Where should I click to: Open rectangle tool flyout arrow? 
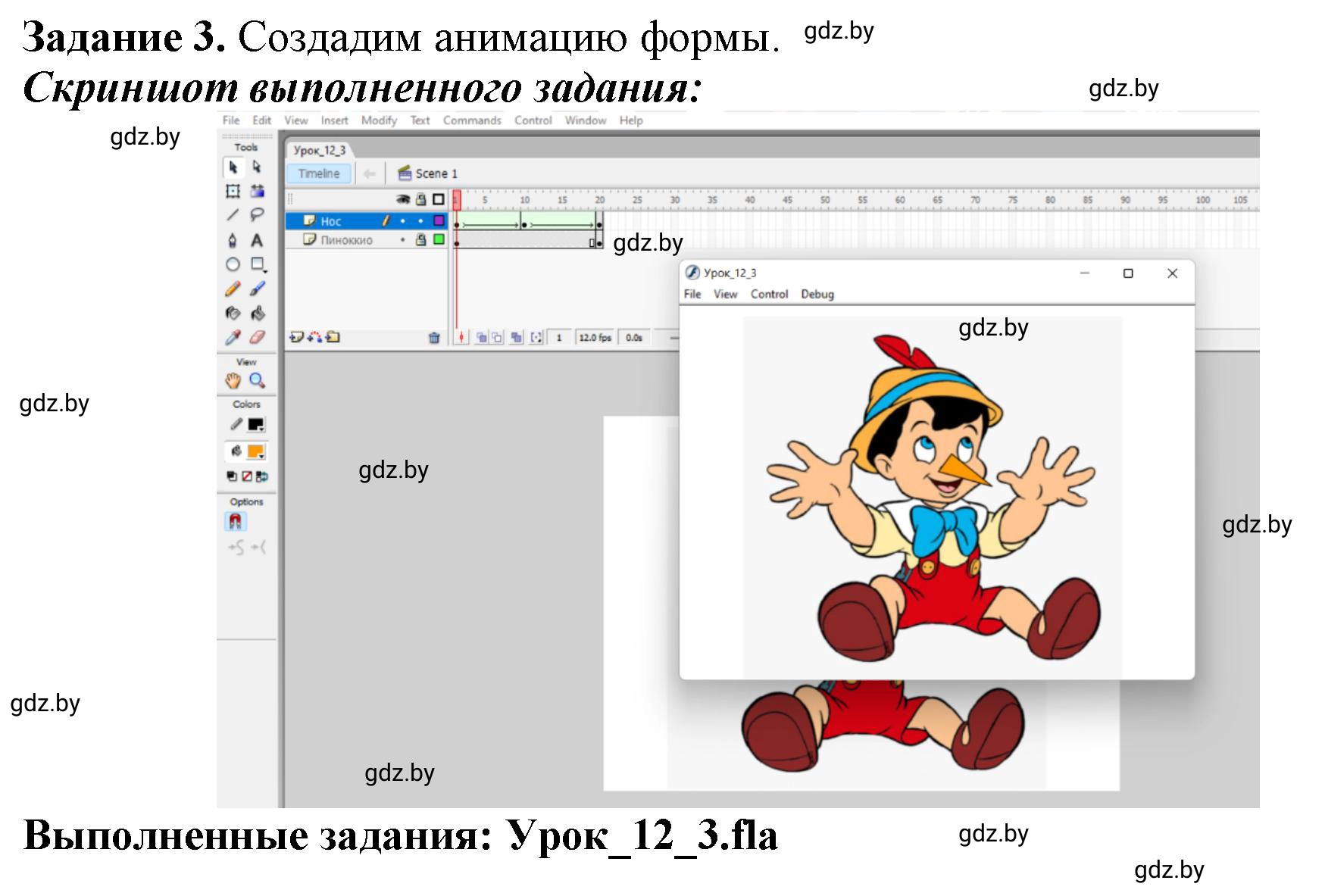point(265,271)
